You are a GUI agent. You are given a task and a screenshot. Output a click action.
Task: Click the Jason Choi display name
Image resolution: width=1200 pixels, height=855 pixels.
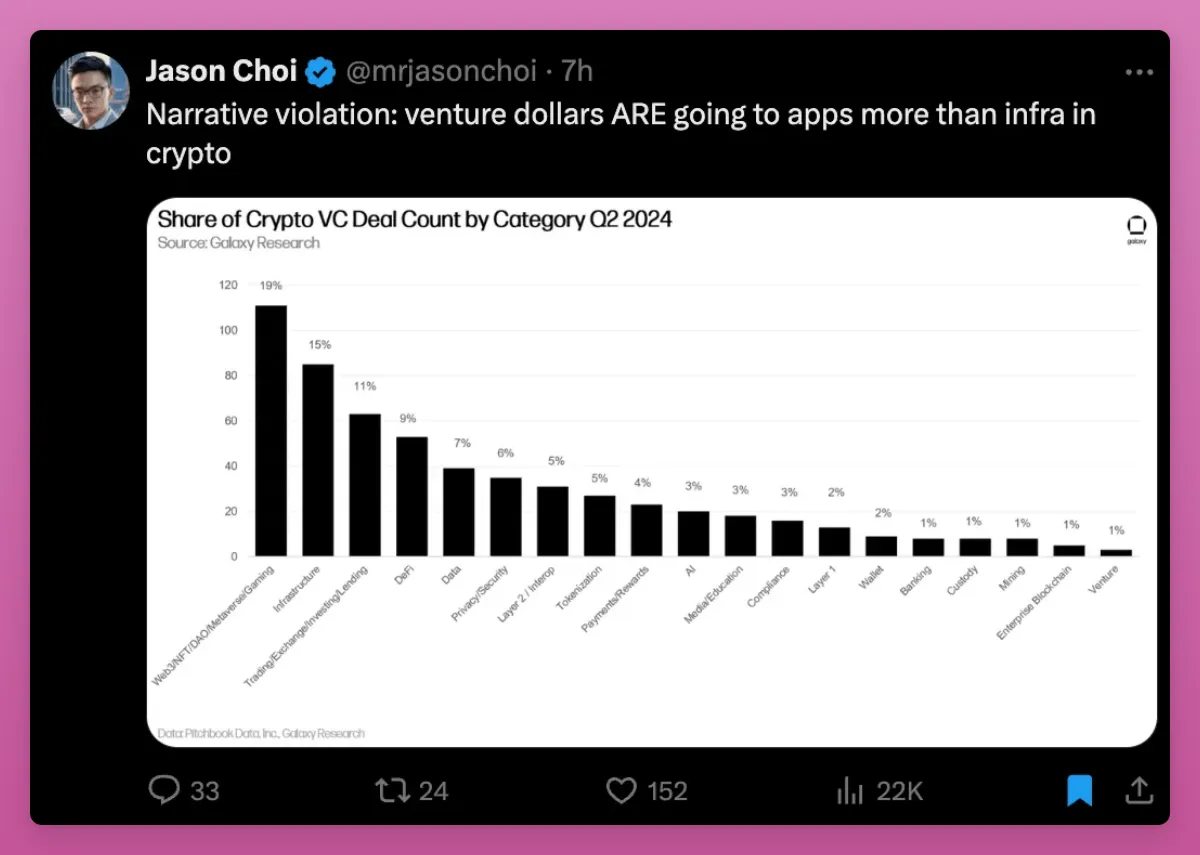221,72
